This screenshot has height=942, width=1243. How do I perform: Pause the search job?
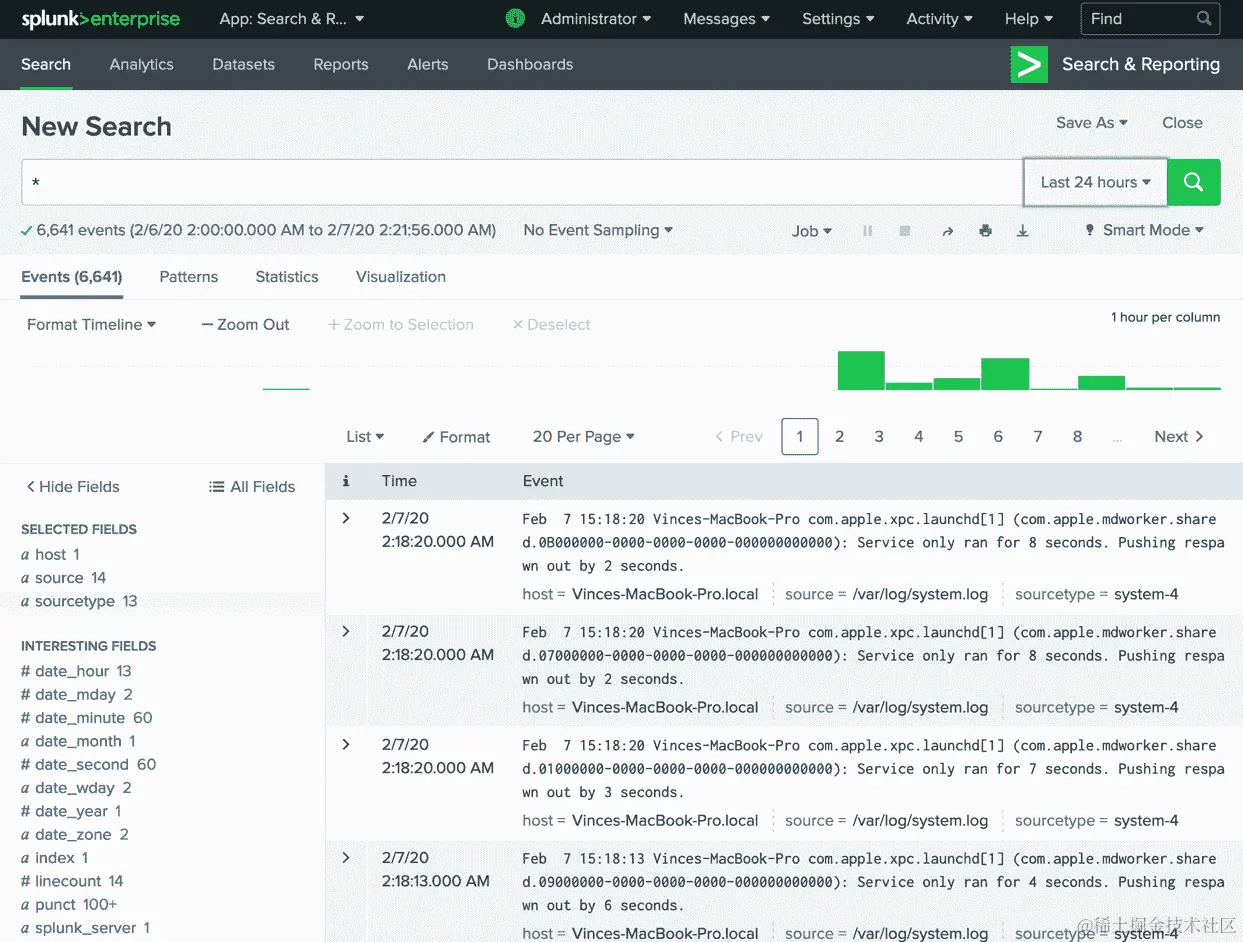point(867,230)
